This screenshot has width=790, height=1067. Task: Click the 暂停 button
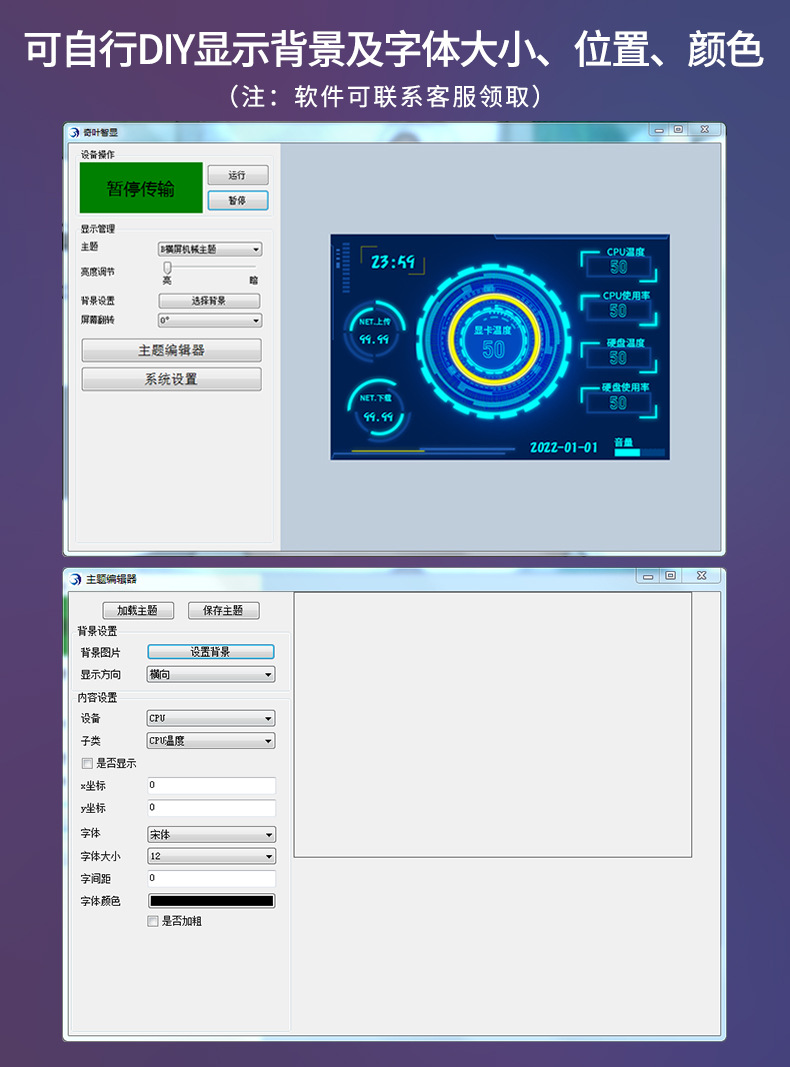237,200
